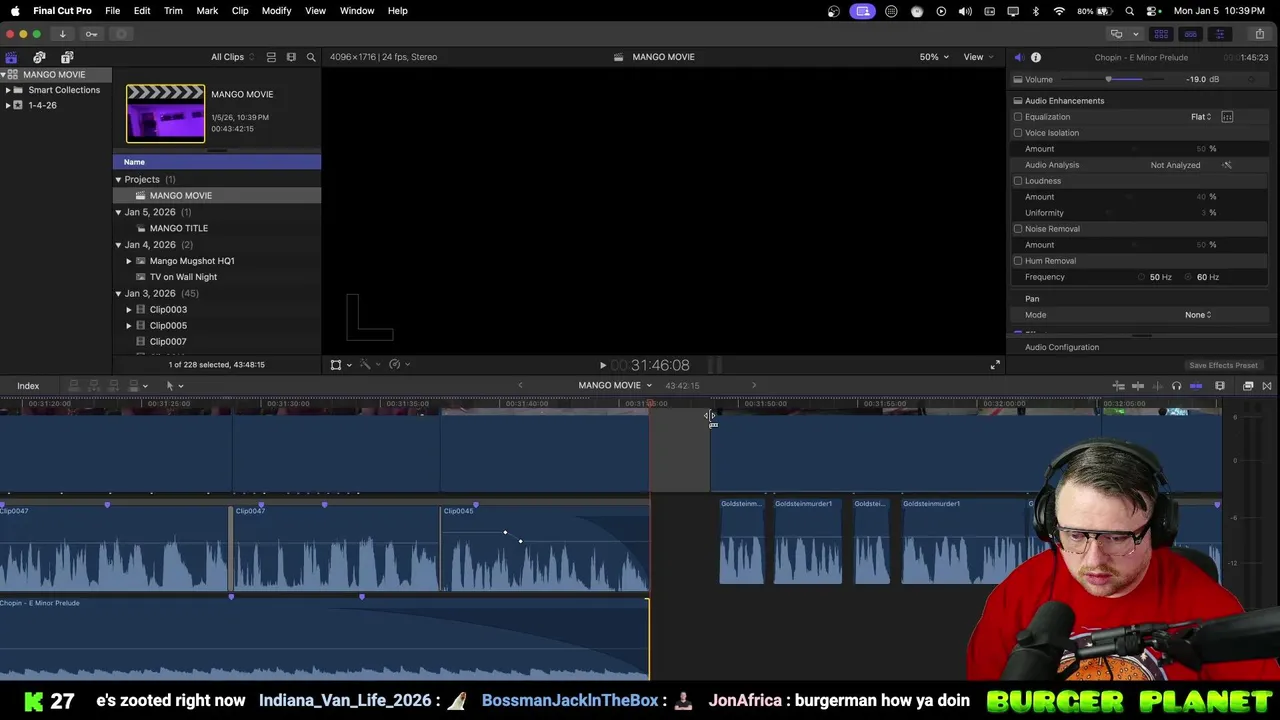
Task: Open the Photos and Audio sidebar
Action: click(x=39, y=57)
